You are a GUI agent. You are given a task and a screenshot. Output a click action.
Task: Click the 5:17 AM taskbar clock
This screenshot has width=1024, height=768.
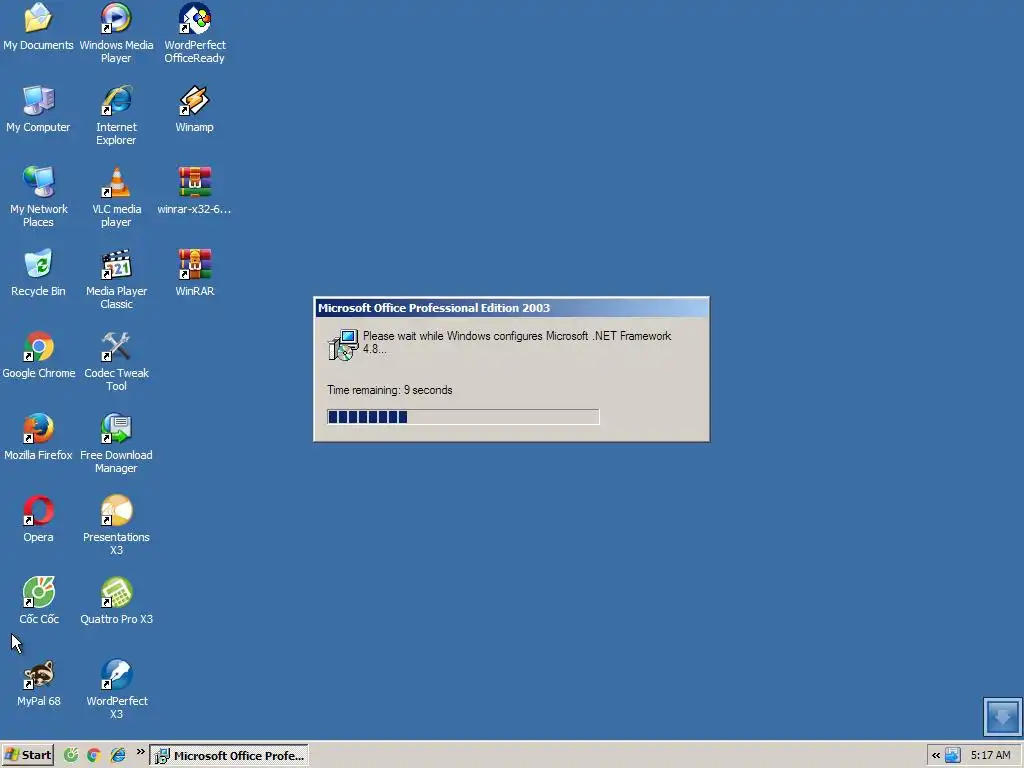click(x=991, y=755)
